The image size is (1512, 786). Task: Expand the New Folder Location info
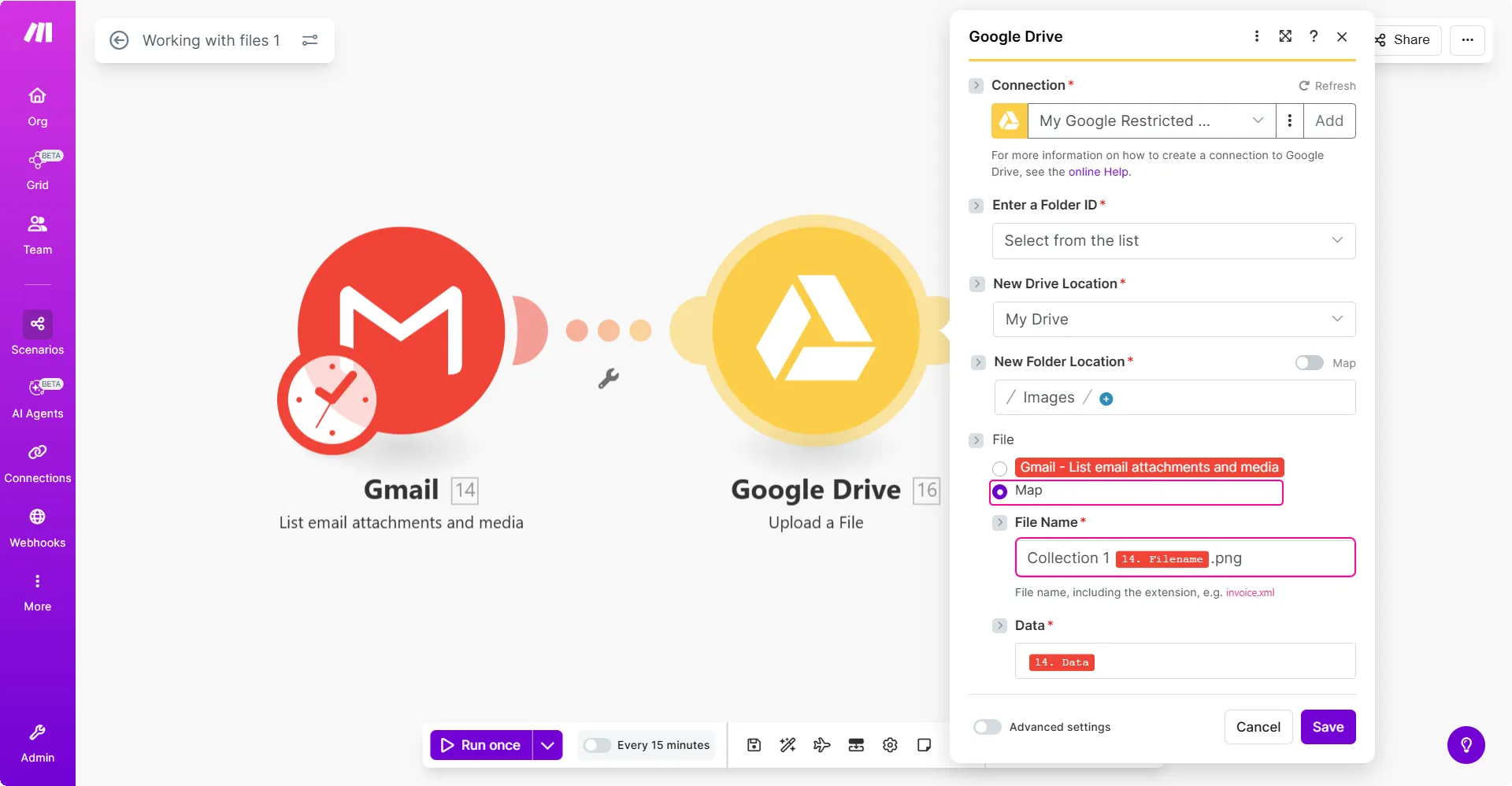click(978, 362)
